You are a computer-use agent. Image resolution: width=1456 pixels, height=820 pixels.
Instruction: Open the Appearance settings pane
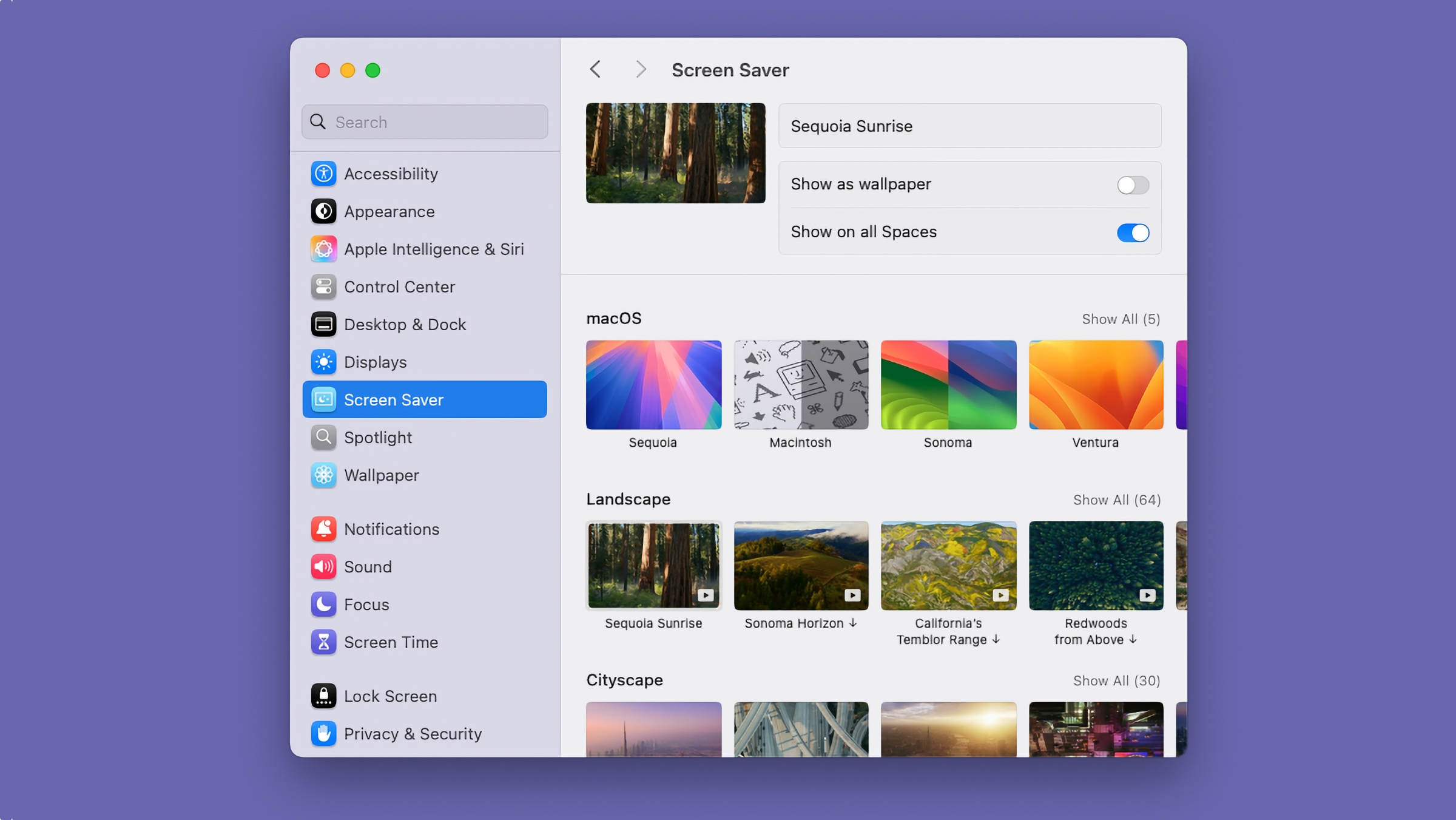(x=425, y=211)
